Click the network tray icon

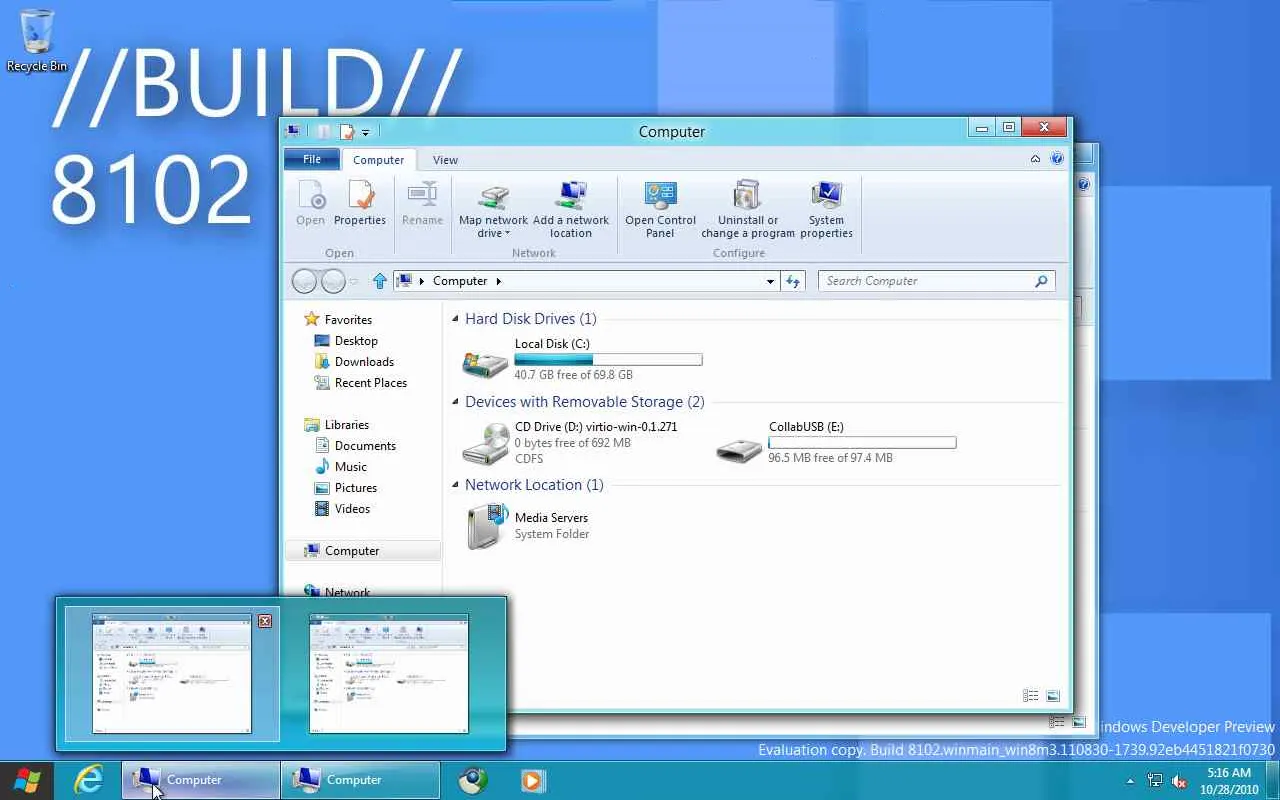[x=1155, y=781]
